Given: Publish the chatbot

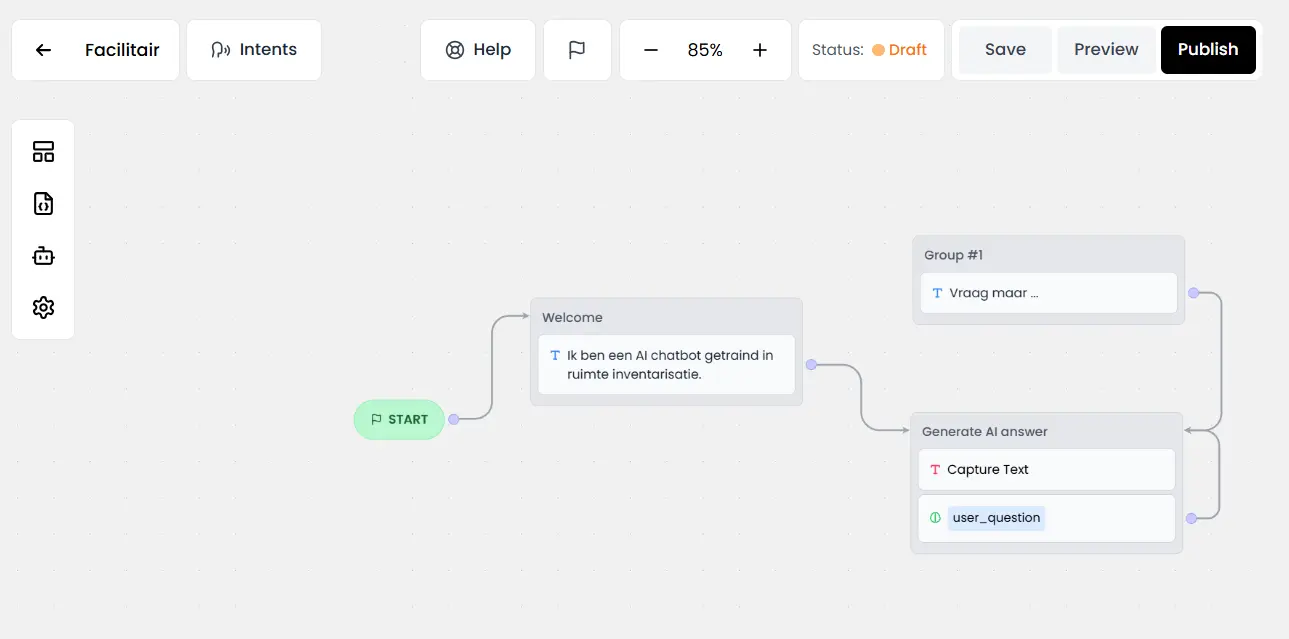Looking at the screenshot, I should 1208,50.
